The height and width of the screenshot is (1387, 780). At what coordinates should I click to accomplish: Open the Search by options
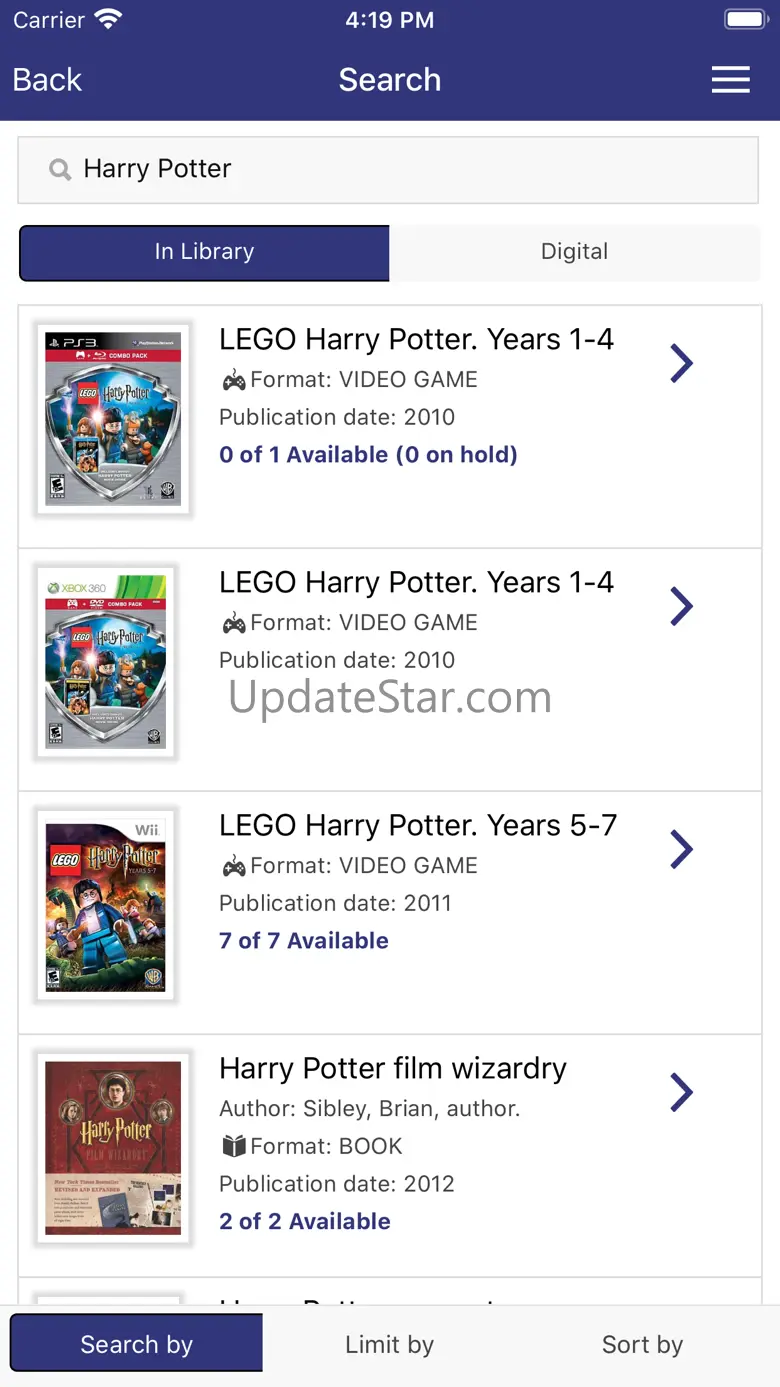tap(137, 1344)
